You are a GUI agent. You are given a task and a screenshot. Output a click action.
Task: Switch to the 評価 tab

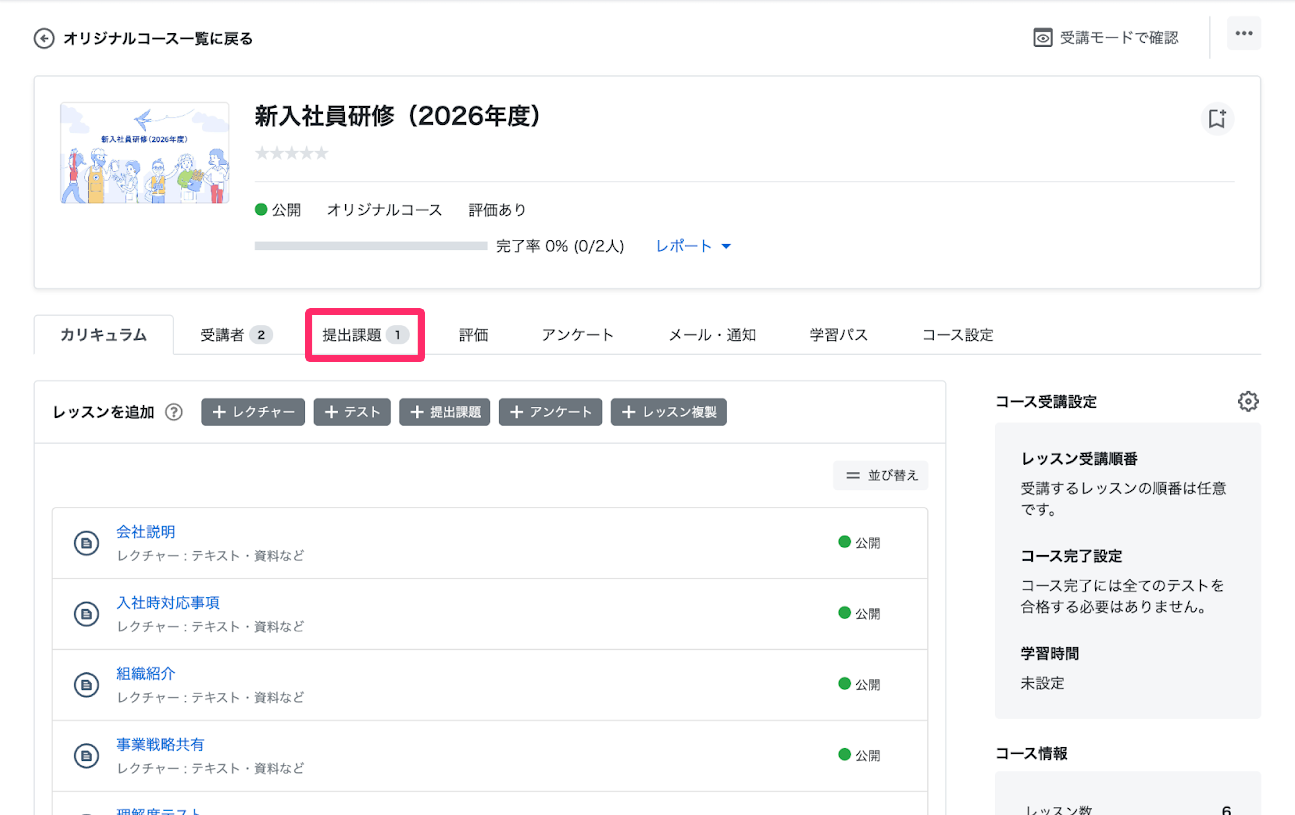point(473,335)
